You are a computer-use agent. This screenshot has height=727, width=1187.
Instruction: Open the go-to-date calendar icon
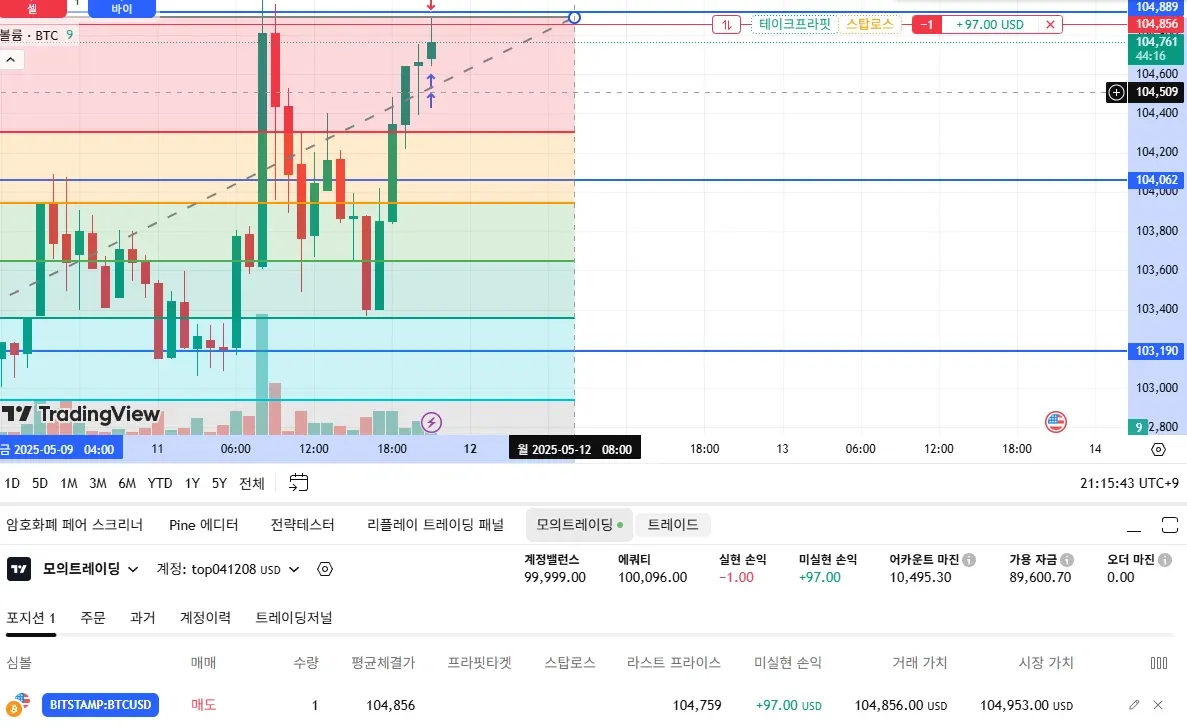tap(299, 482)
